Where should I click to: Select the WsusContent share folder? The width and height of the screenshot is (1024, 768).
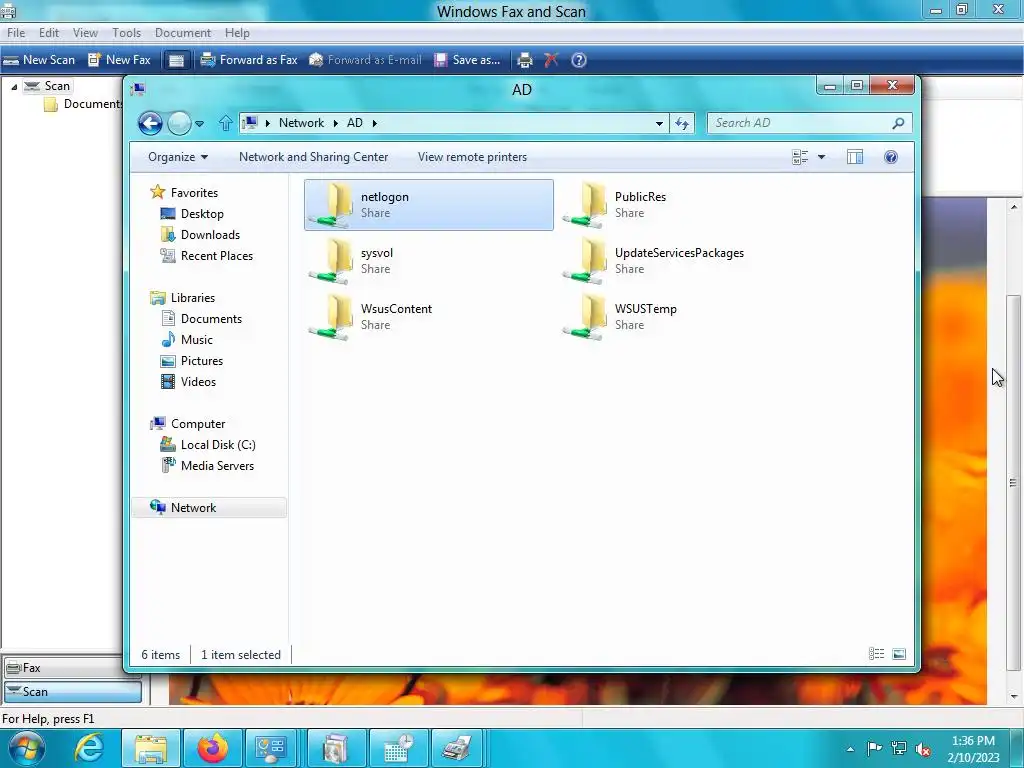[428, 317]
